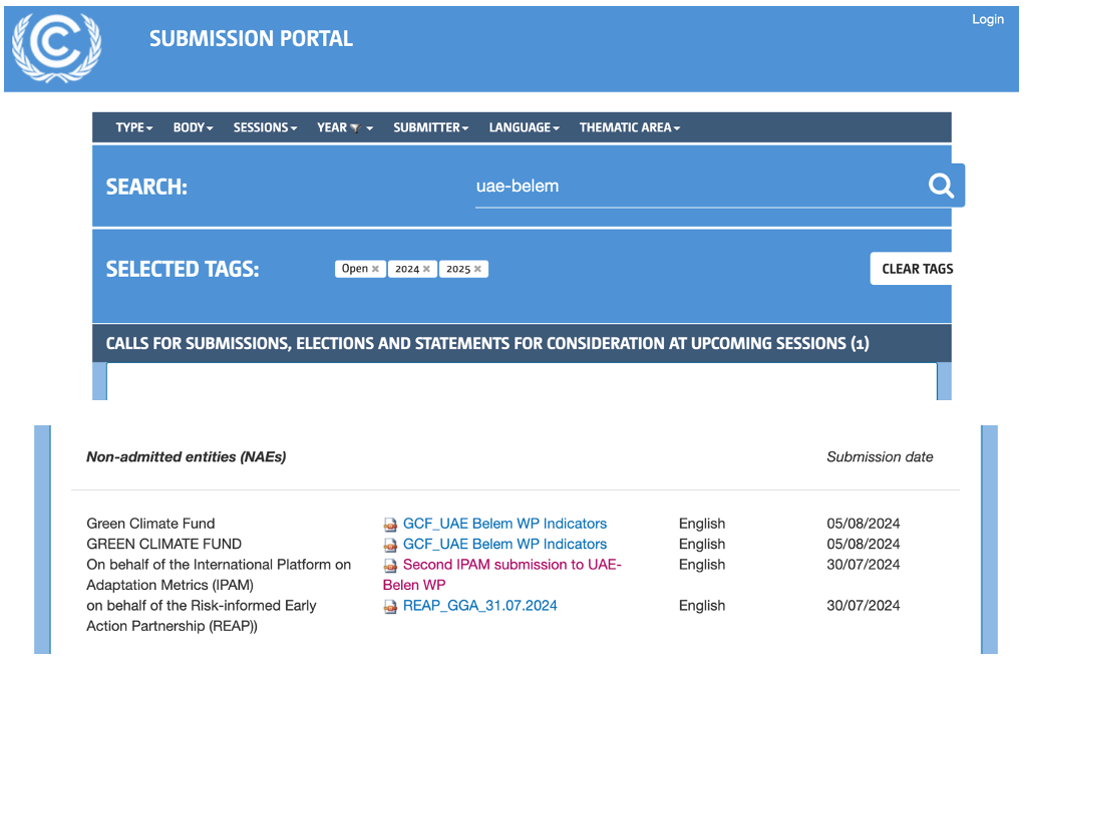Open the SUBMITTER filter menu
Screen dimensions: 1110x824
point(430,128)
